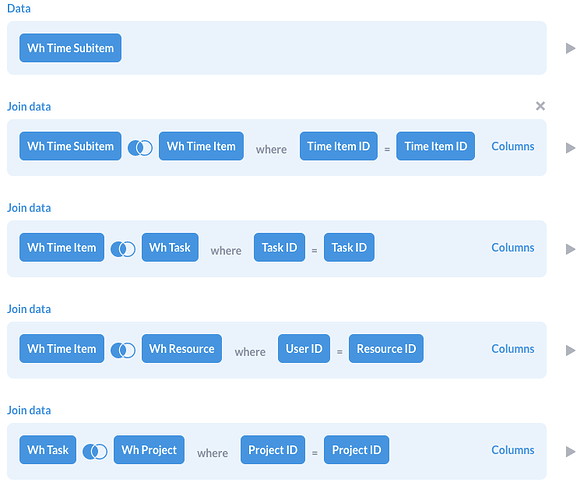Viewport: 584px width, 500px height.
Task: Preview the Wh Task join step
Action: tap(570, 249)
